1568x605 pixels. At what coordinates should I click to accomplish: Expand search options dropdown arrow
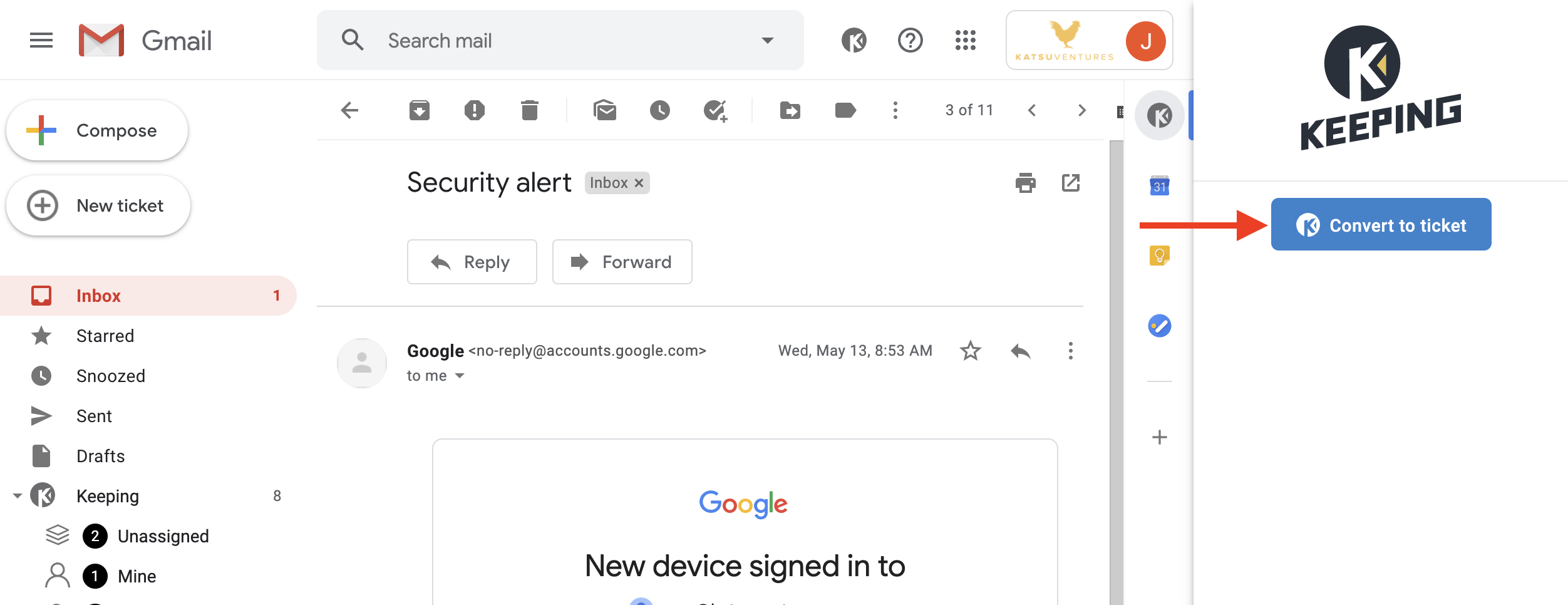pos(768,41)
